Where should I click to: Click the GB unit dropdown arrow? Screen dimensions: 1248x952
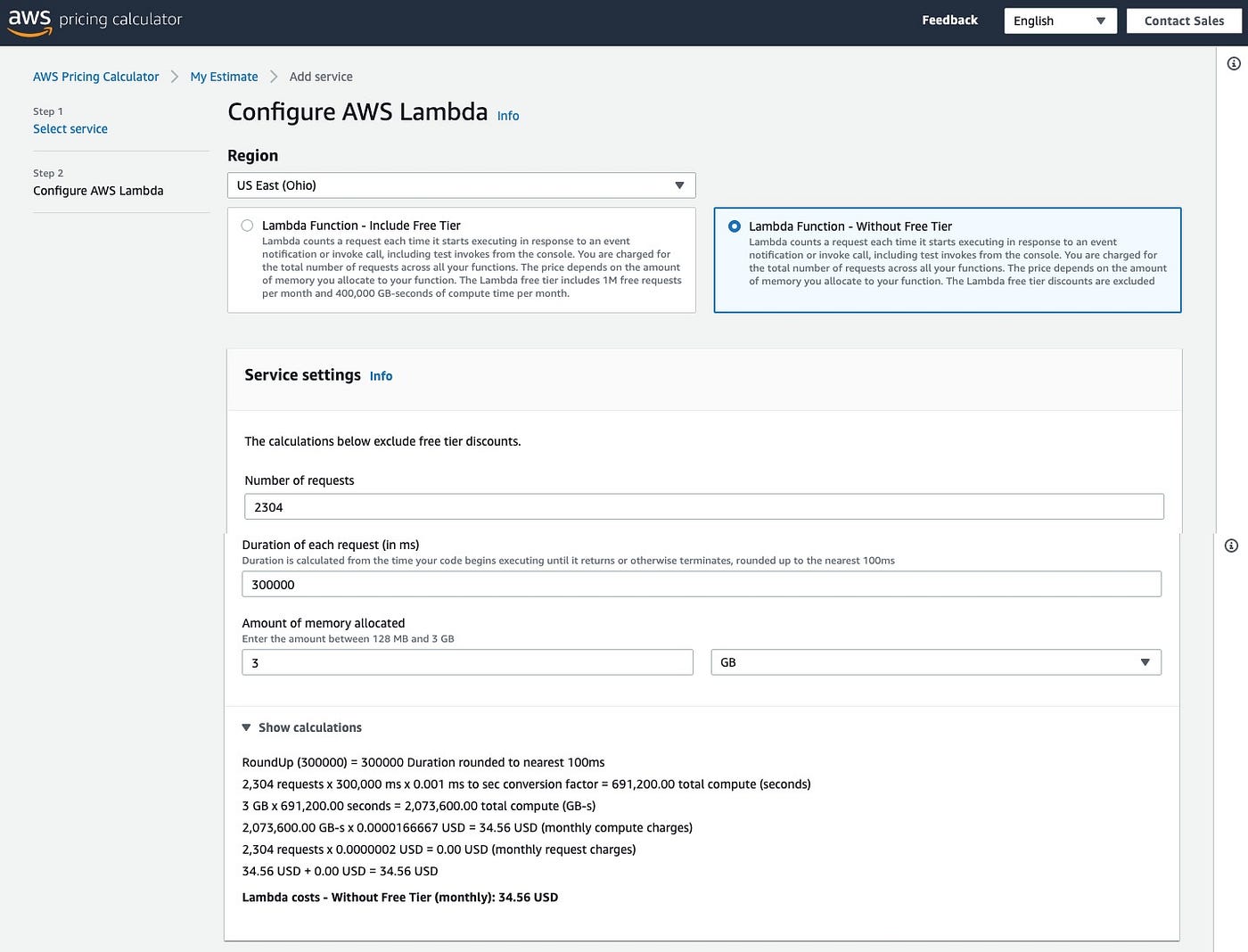tap(1145, 662)
